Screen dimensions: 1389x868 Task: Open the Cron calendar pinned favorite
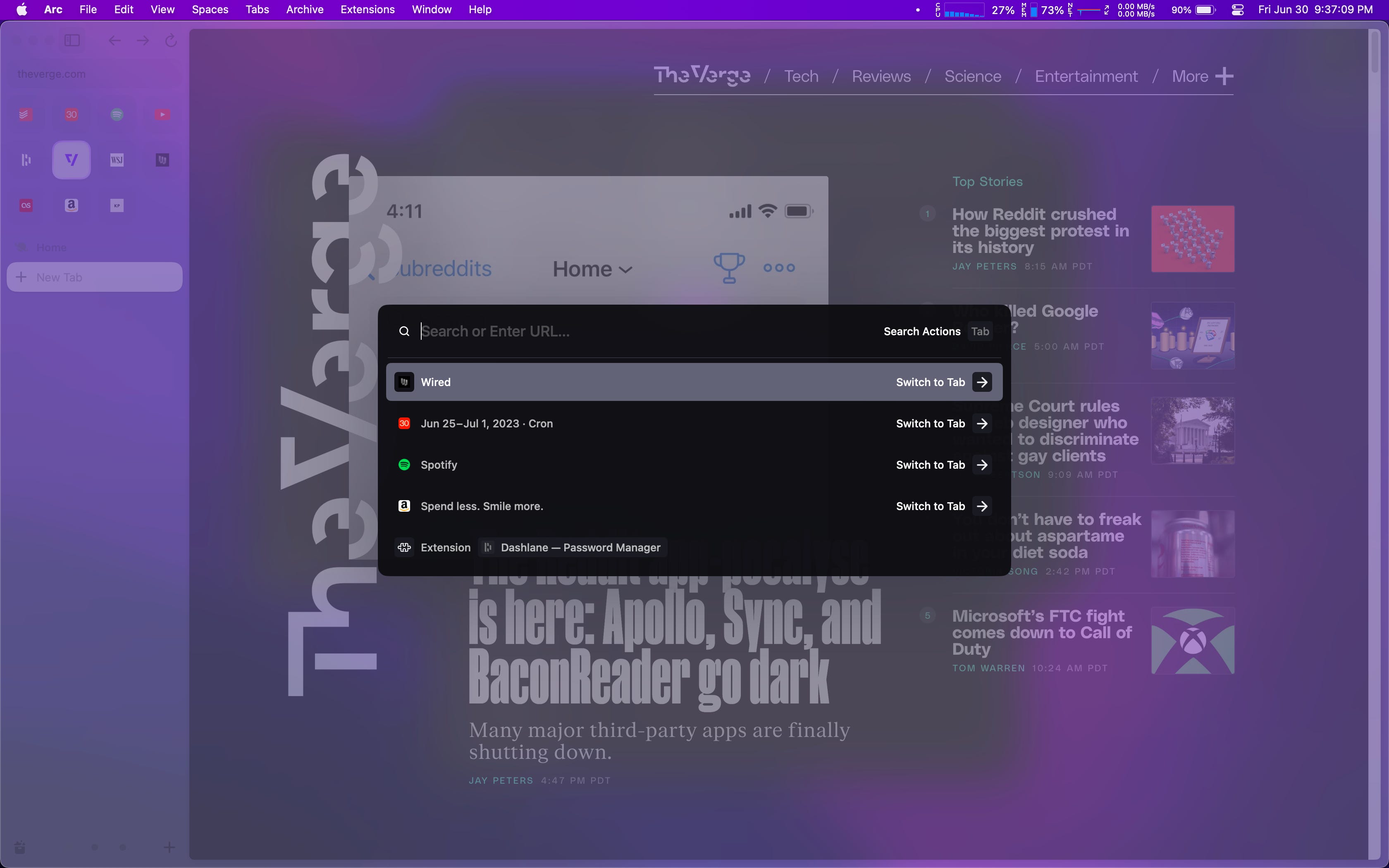coord(71,114)
